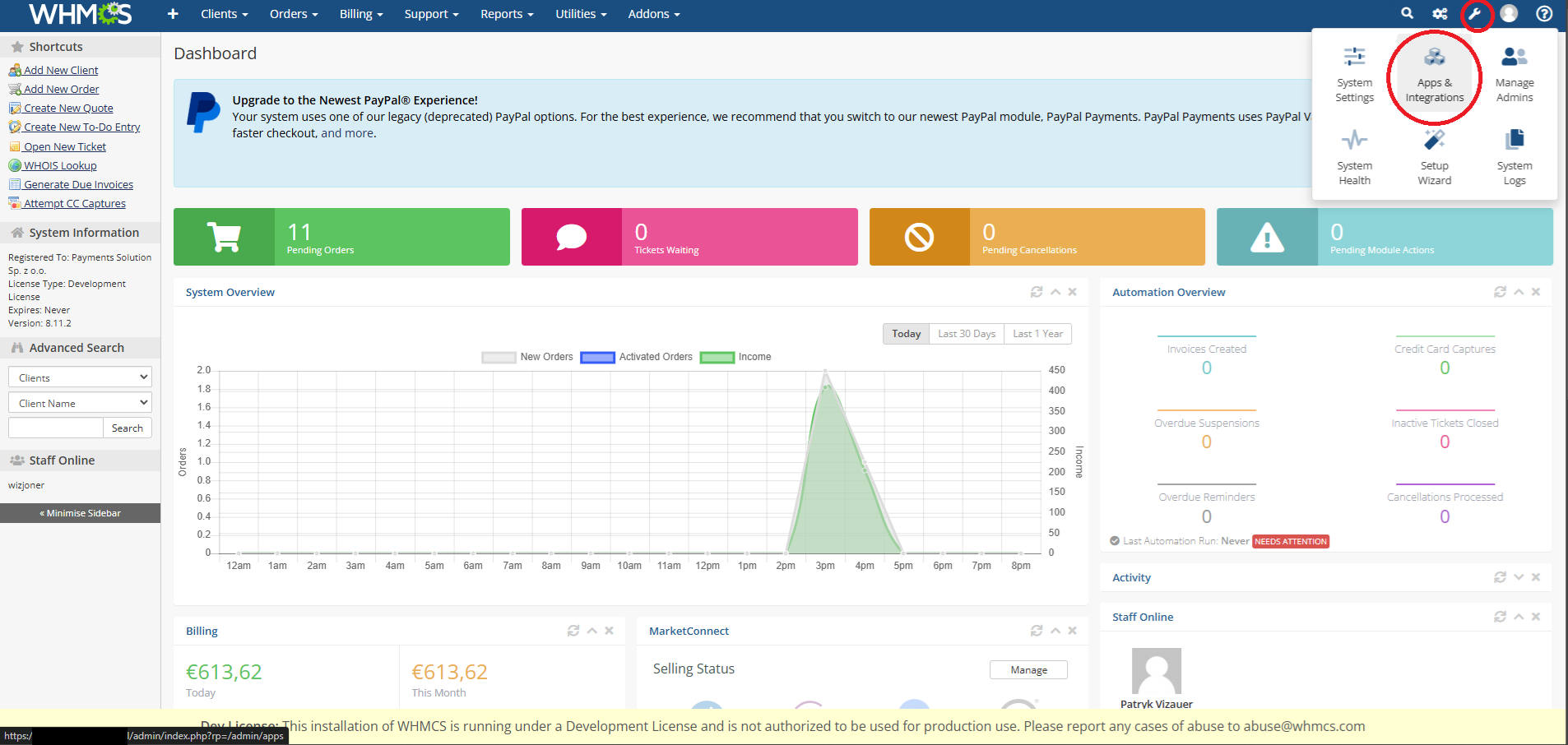Click the NEEDS ATTENTION badge
Image resolution: width=1568 pixels, height=745 pixels.
point(1291,541)
